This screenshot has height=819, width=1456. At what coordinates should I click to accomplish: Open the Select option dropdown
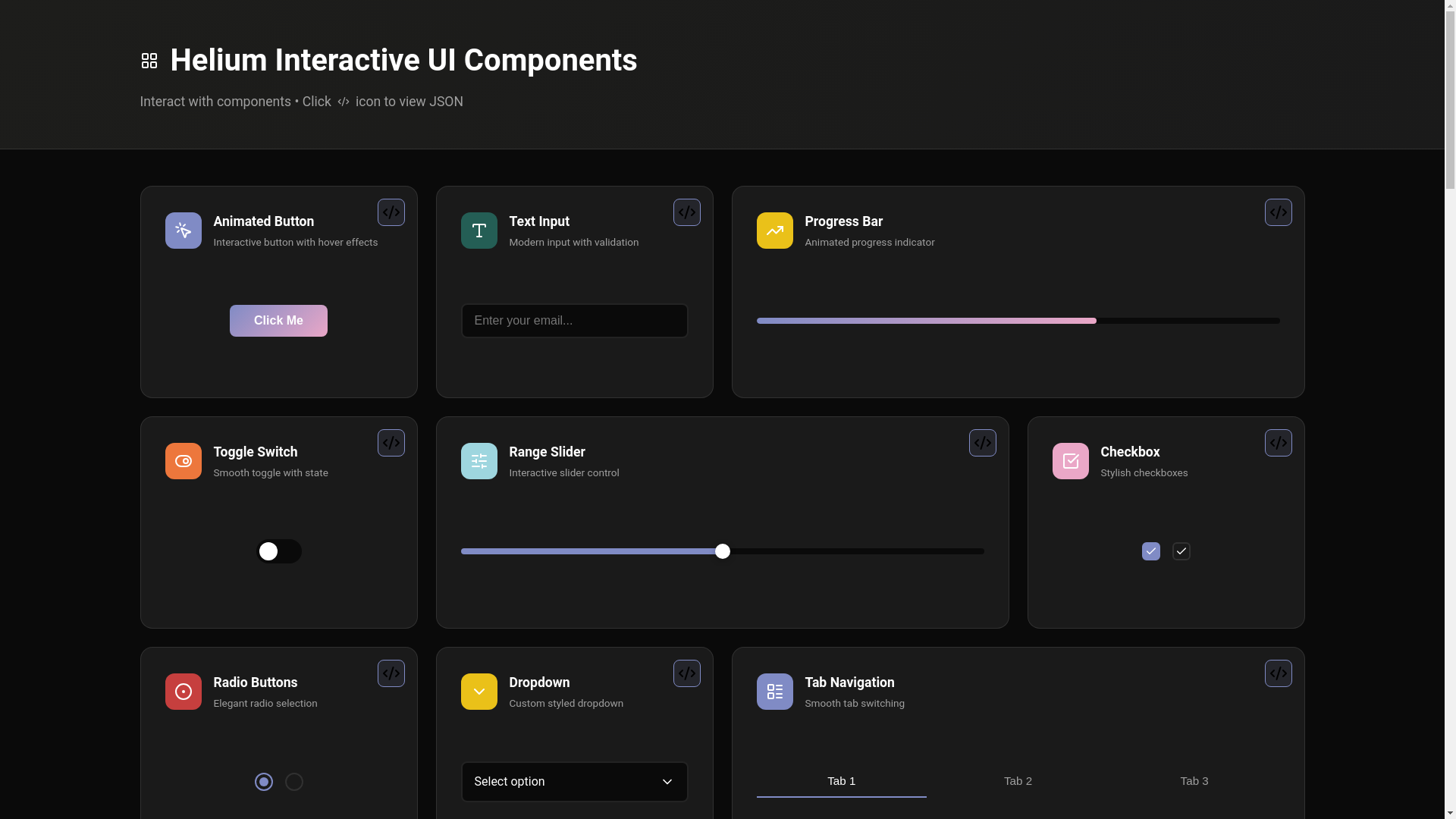click(x=575, y=782)
